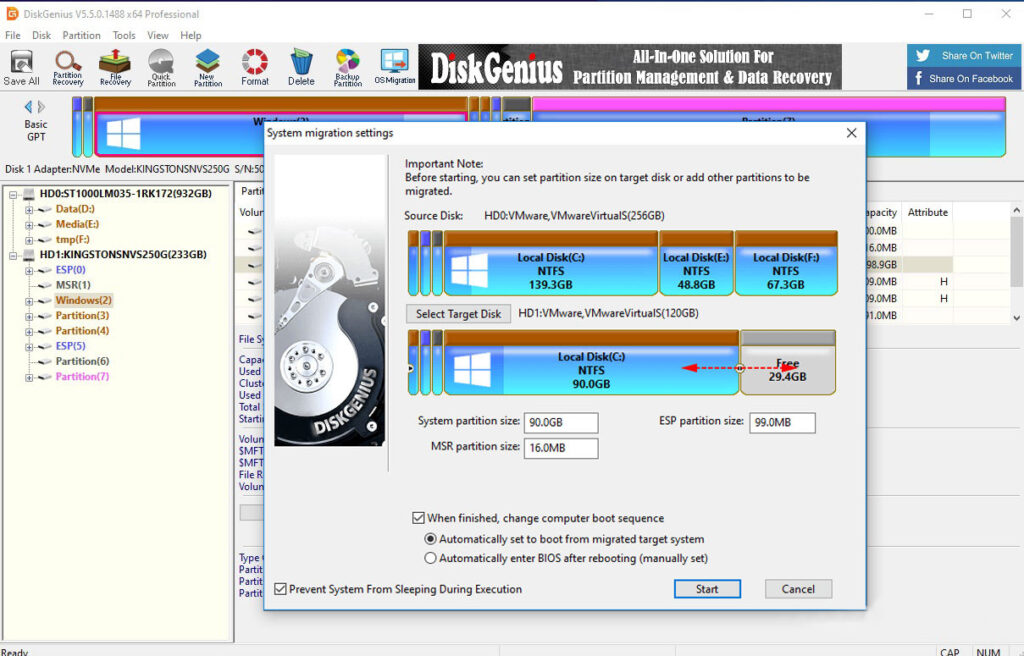Click the Partition Recovery icon

[x=67, y=66]
